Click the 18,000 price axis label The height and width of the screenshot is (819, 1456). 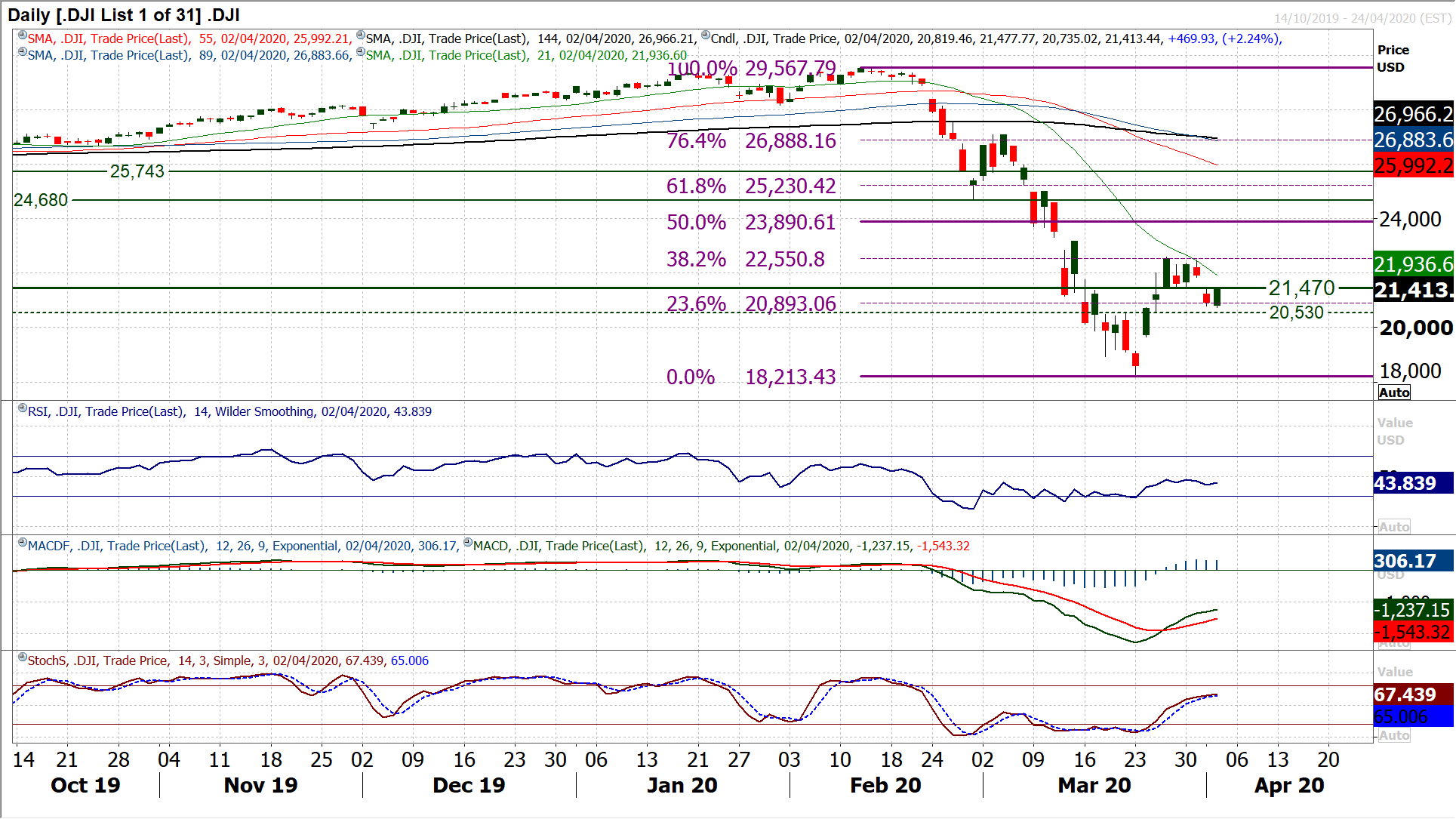[x=1411, y=371]
